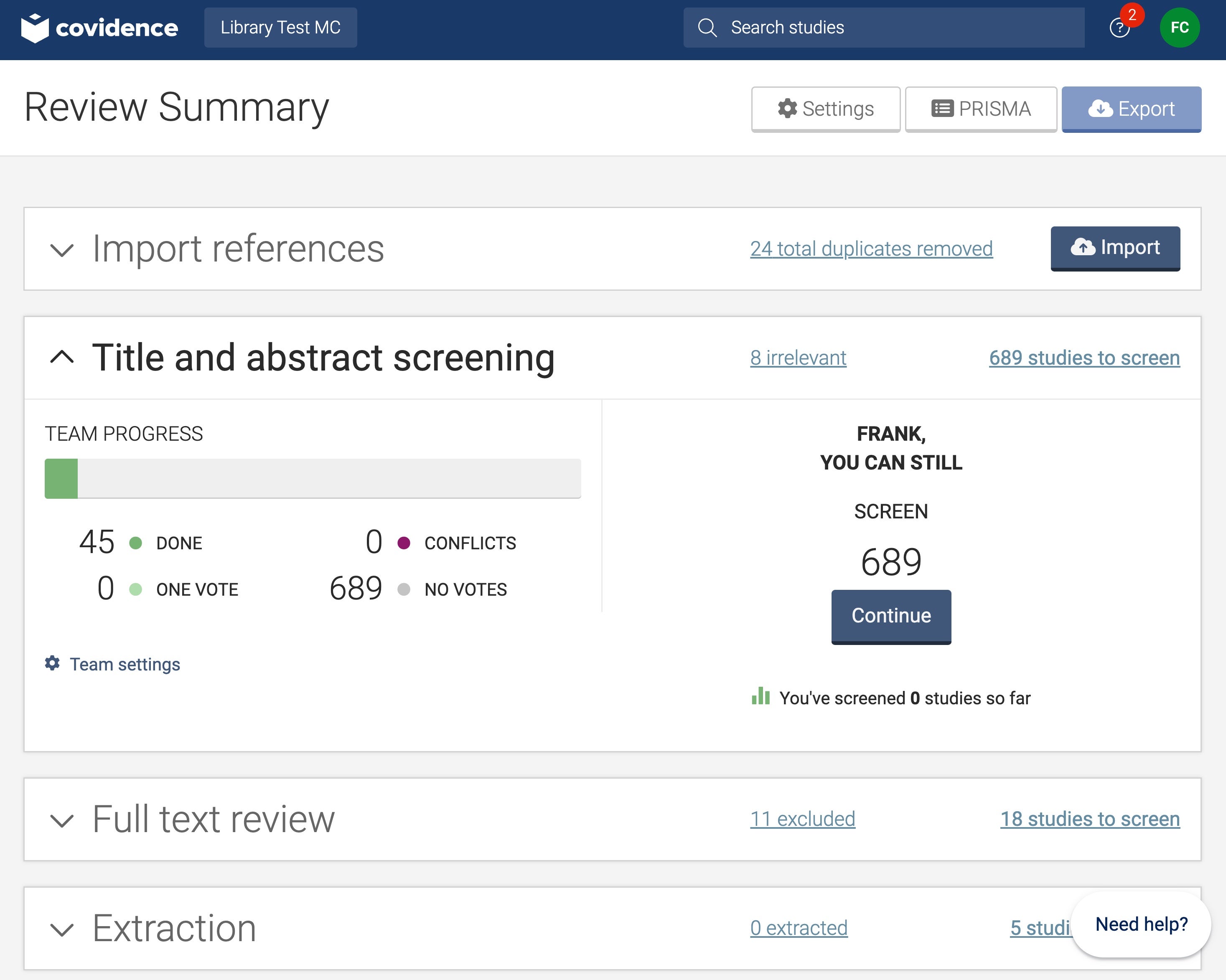This screenshot has height=980, width=1226.
Task: Click the Covidence logo
Action: tap(100, 27)
